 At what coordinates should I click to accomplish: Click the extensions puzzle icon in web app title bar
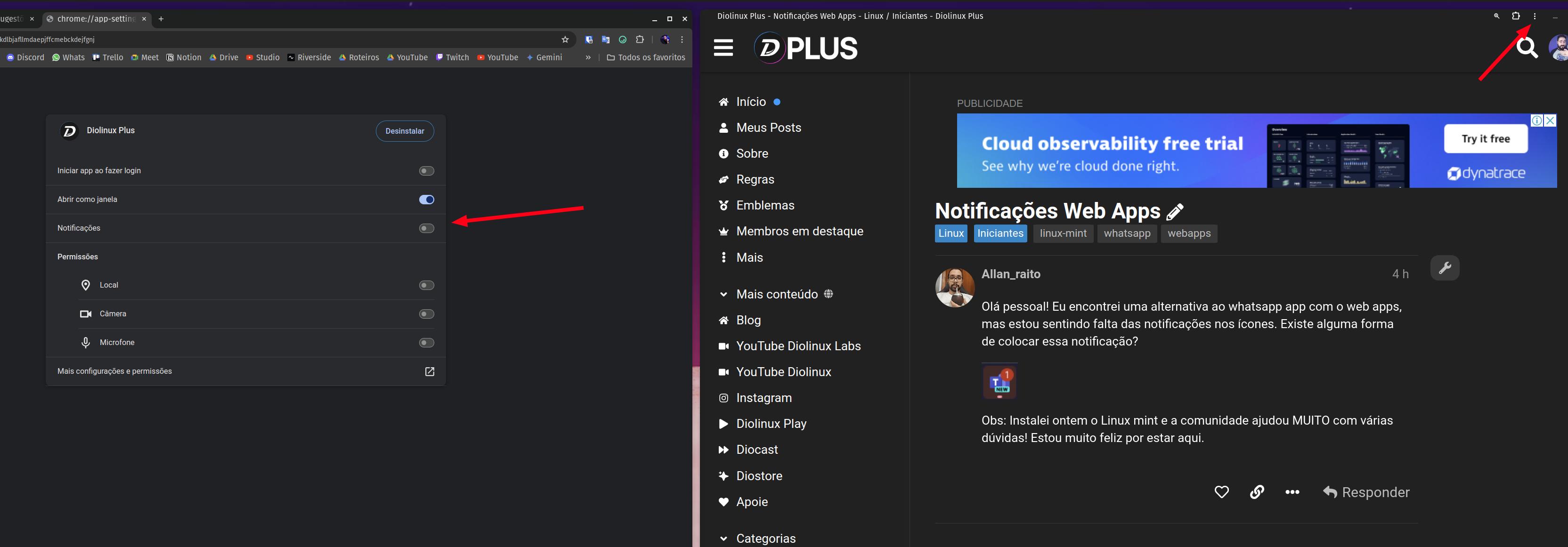coord(1516,16)
